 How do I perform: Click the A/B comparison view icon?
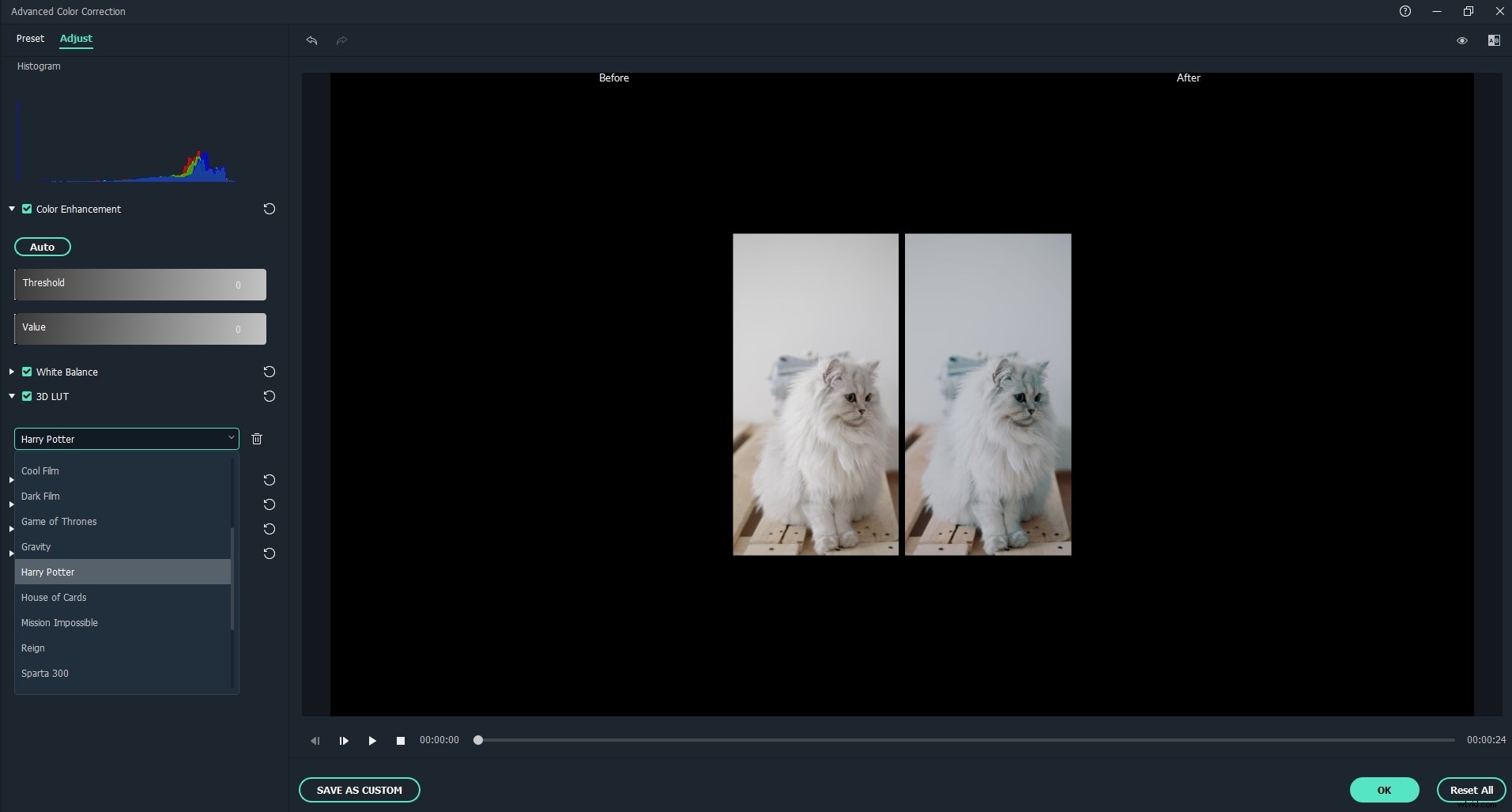[x=1493, y=40]
